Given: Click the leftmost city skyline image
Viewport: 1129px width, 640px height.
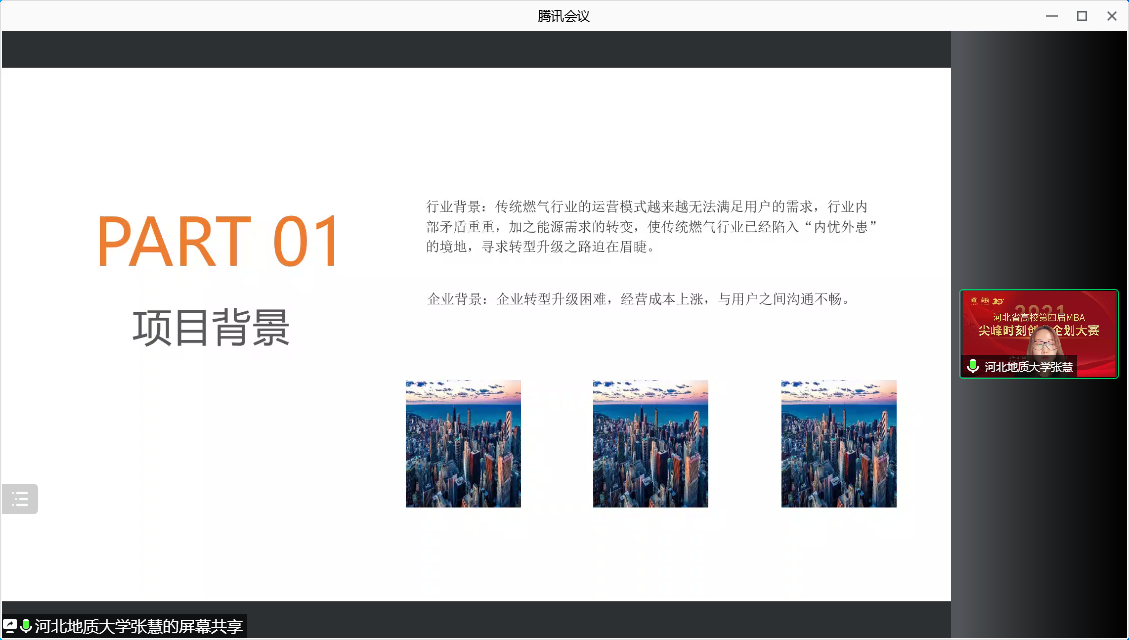Looking at the screenshot, I should pos(463,443).
